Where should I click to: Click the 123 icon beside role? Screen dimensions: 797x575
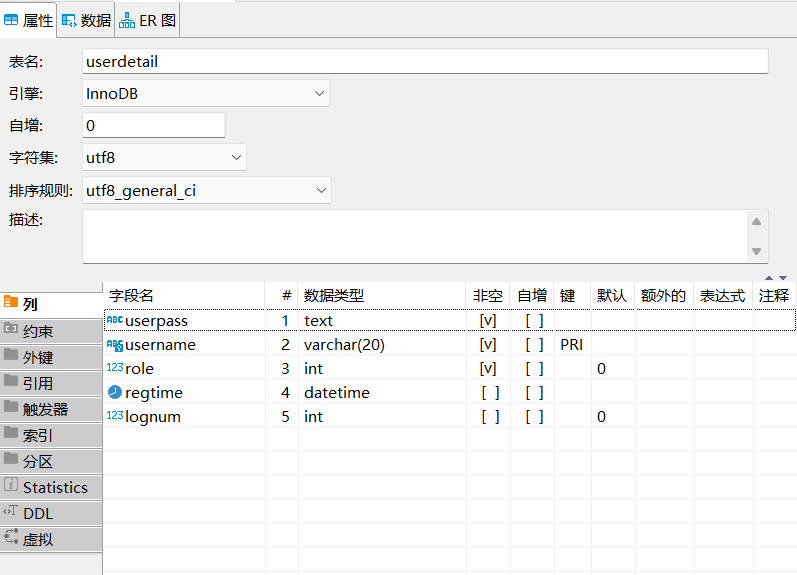[115, 367]
